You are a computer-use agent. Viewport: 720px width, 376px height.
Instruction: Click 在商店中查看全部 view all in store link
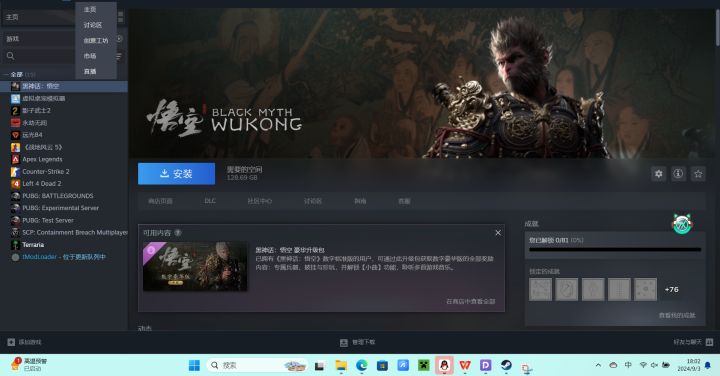click(471, 301)
